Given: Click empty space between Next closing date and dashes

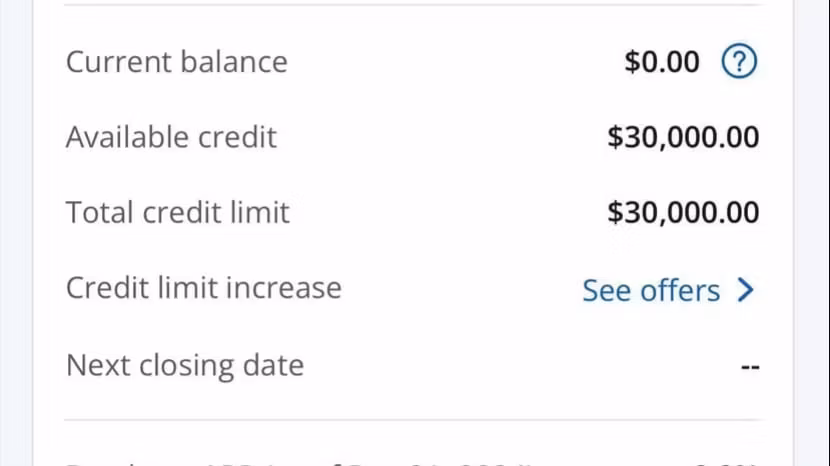Looking at the screenshot, I should click(520, 366).
